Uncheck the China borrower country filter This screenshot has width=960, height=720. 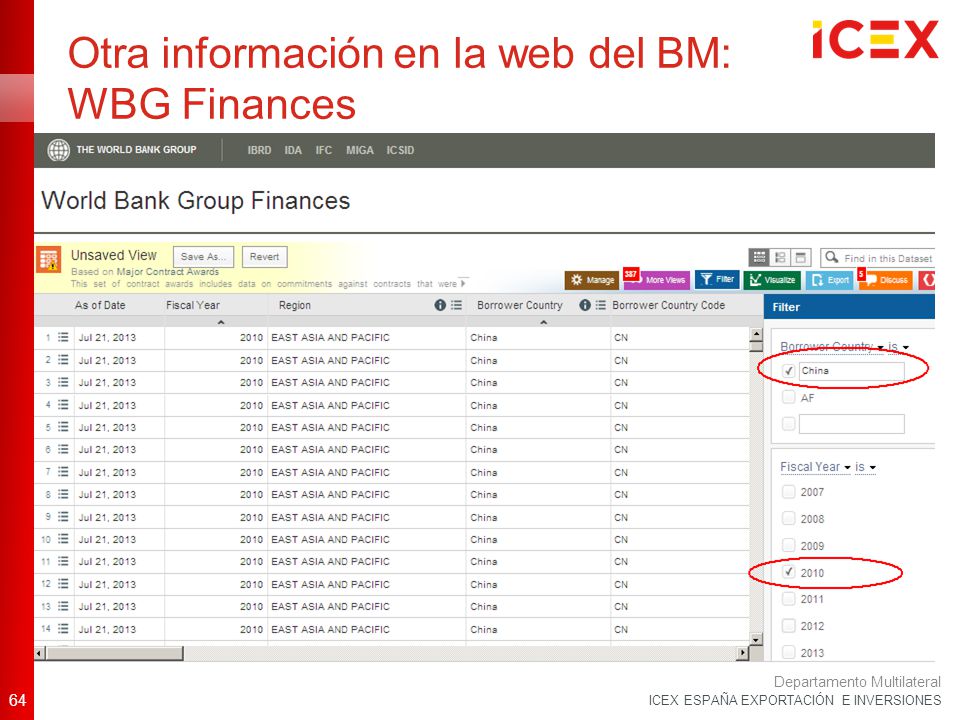[789, 370]
